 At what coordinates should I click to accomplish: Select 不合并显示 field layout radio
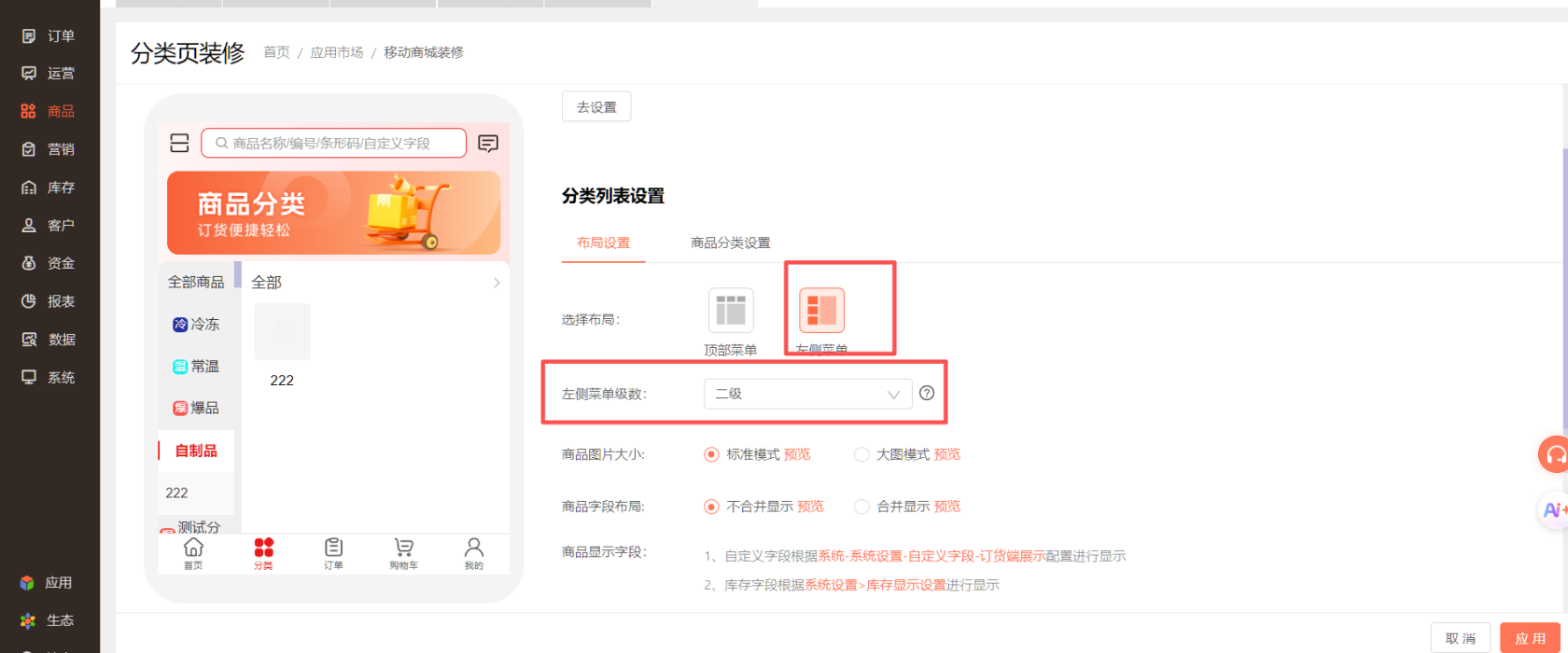pyautogui.click(x=711, y=507)
